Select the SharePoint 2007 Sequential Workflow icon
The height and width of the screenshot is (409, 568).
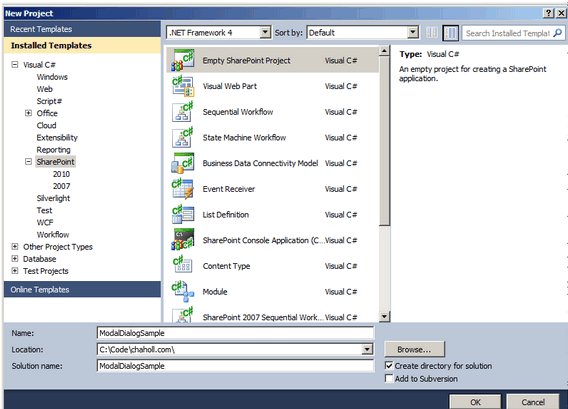tap(183, 314)
